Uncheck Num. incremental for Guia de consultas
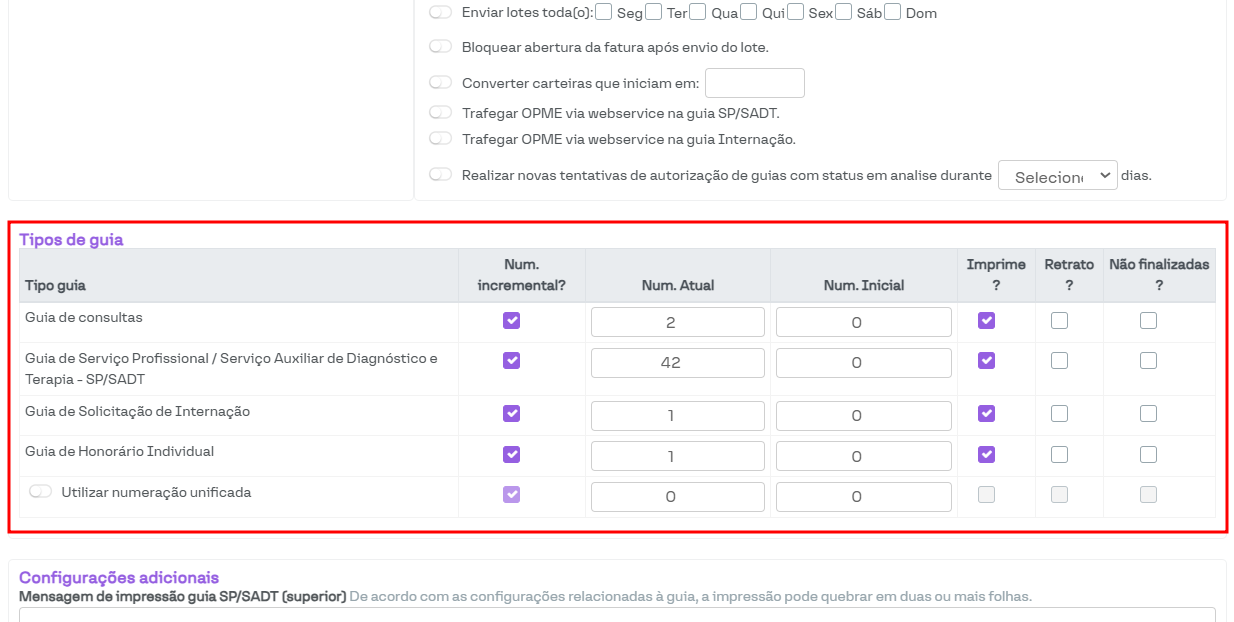This screenshot has height=622, width=1234. (x=511, y=321)
